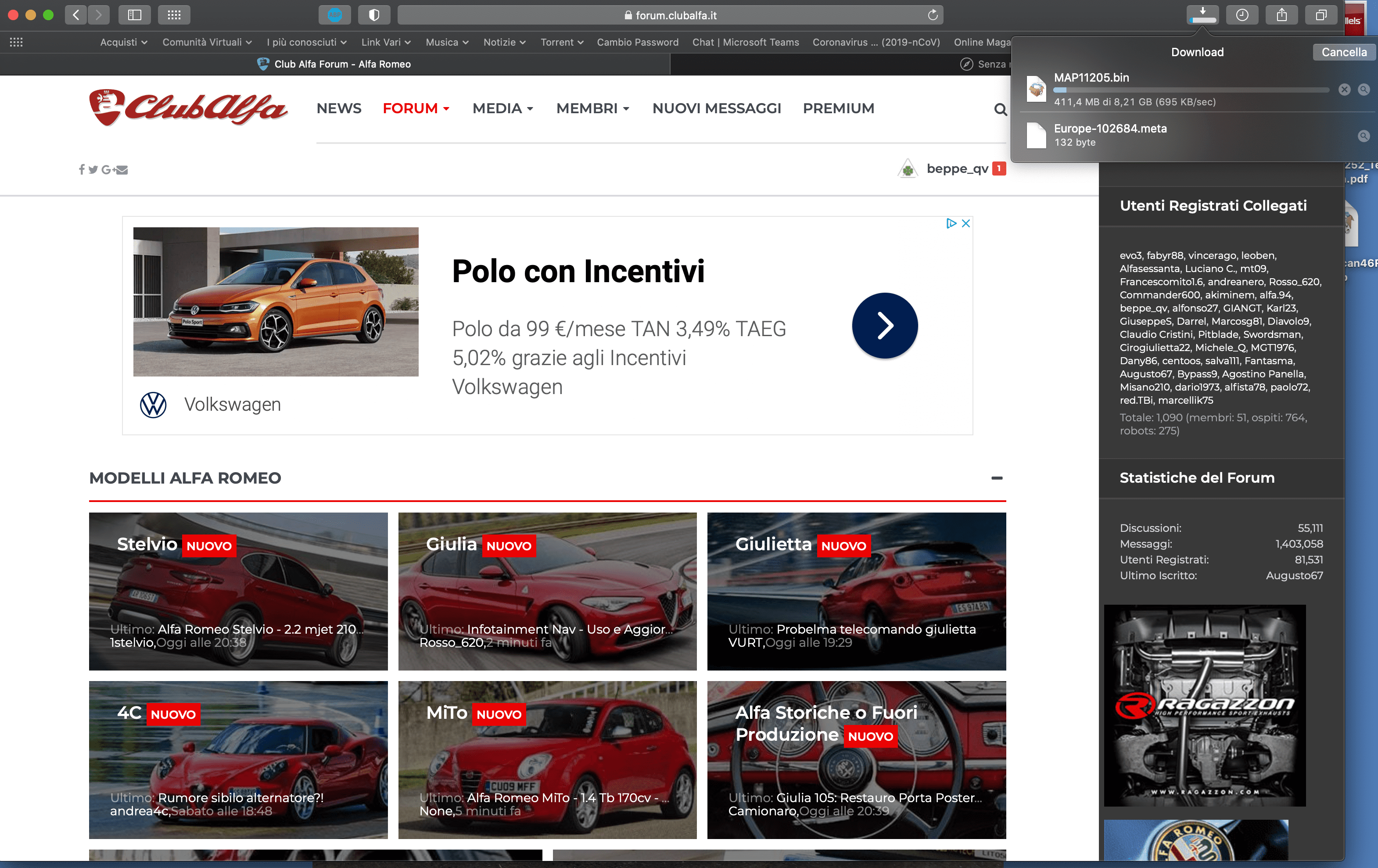This screenshot has height=868, width=1378.
Task: Open the favorites bar apps grid icon
Action: pyautogui.click(x=16, y=42)
